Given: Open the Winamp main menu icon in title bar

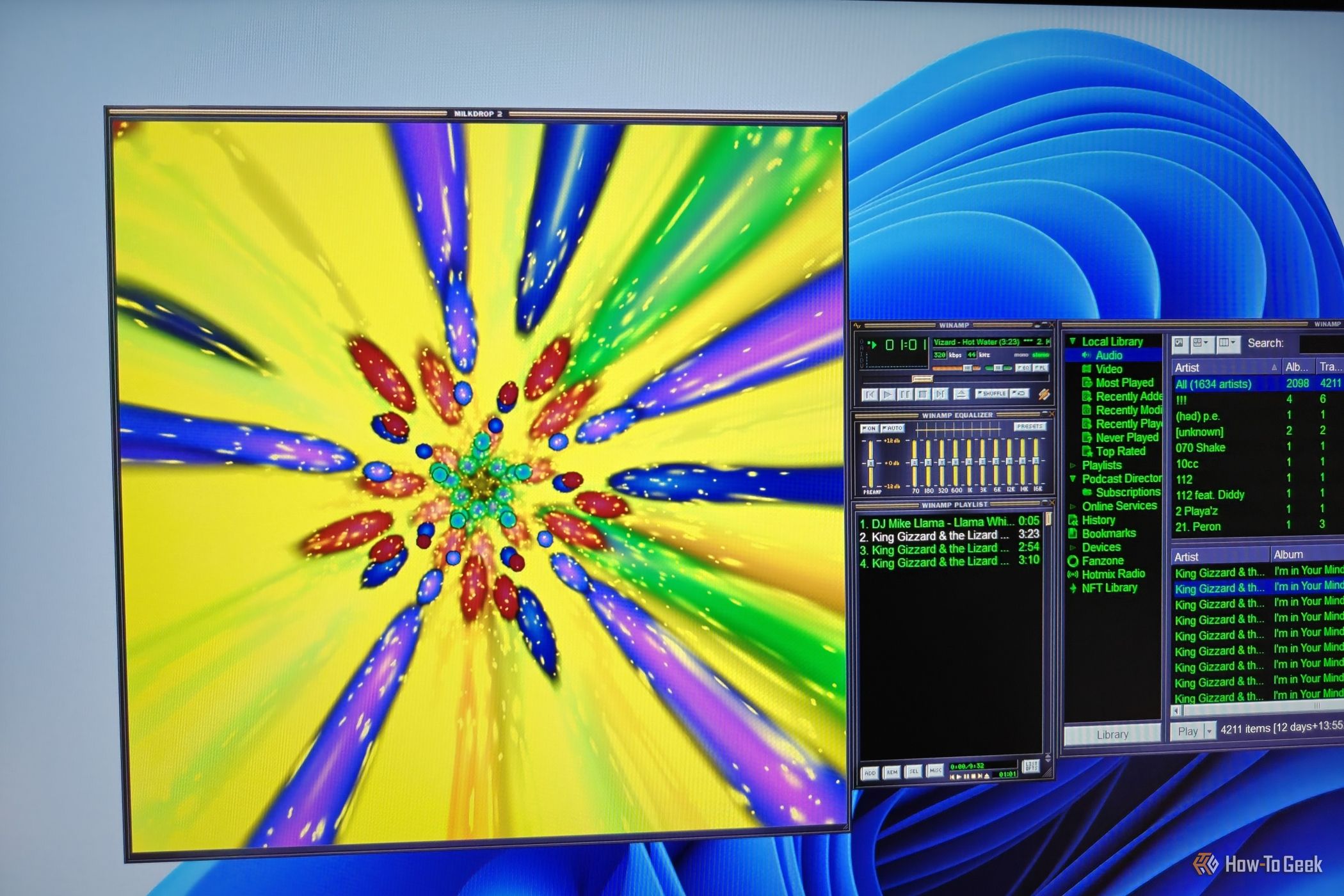Looking at the screenshot, I should [x=857, y=325].
